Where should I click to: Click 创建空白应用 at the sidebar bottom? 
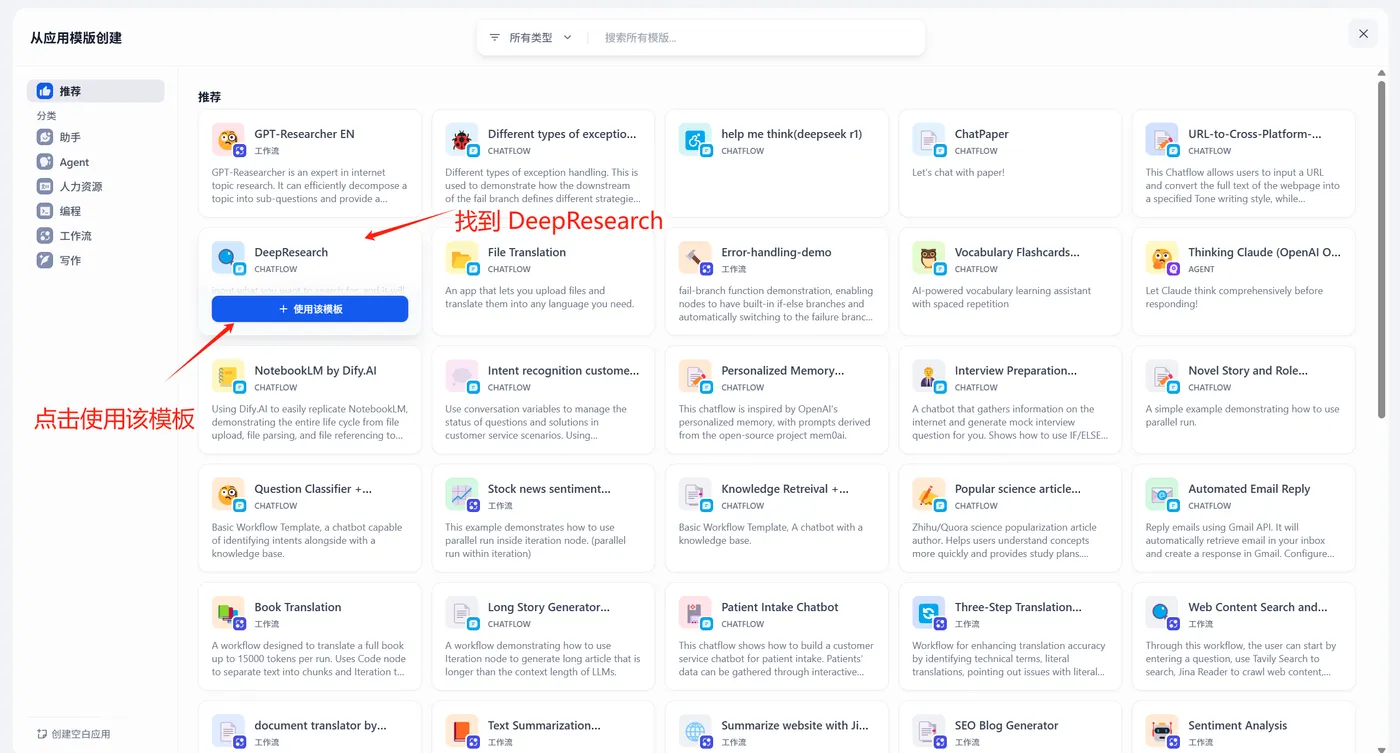74,734
